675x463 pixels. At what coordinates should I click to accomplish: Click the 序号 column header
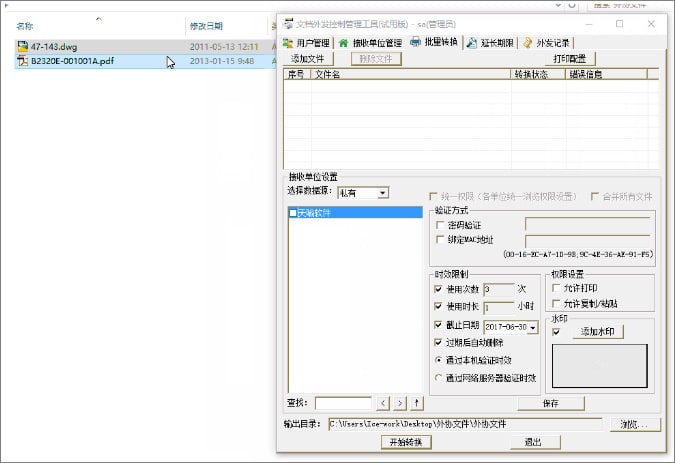(x=297, y=74)
